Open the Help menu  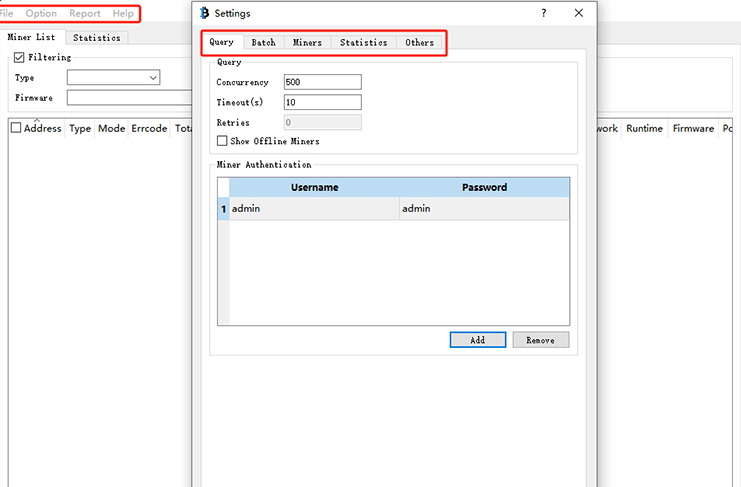pos(123,14)
